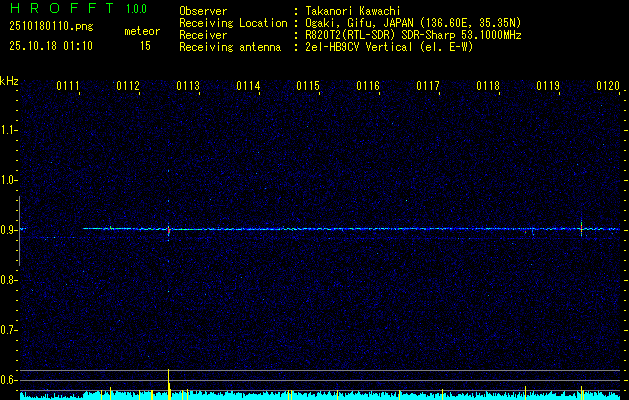
Task: Click the R820T2(RTL-SDR) SDR-Sharp receiver text
Action: coord(413,35)
